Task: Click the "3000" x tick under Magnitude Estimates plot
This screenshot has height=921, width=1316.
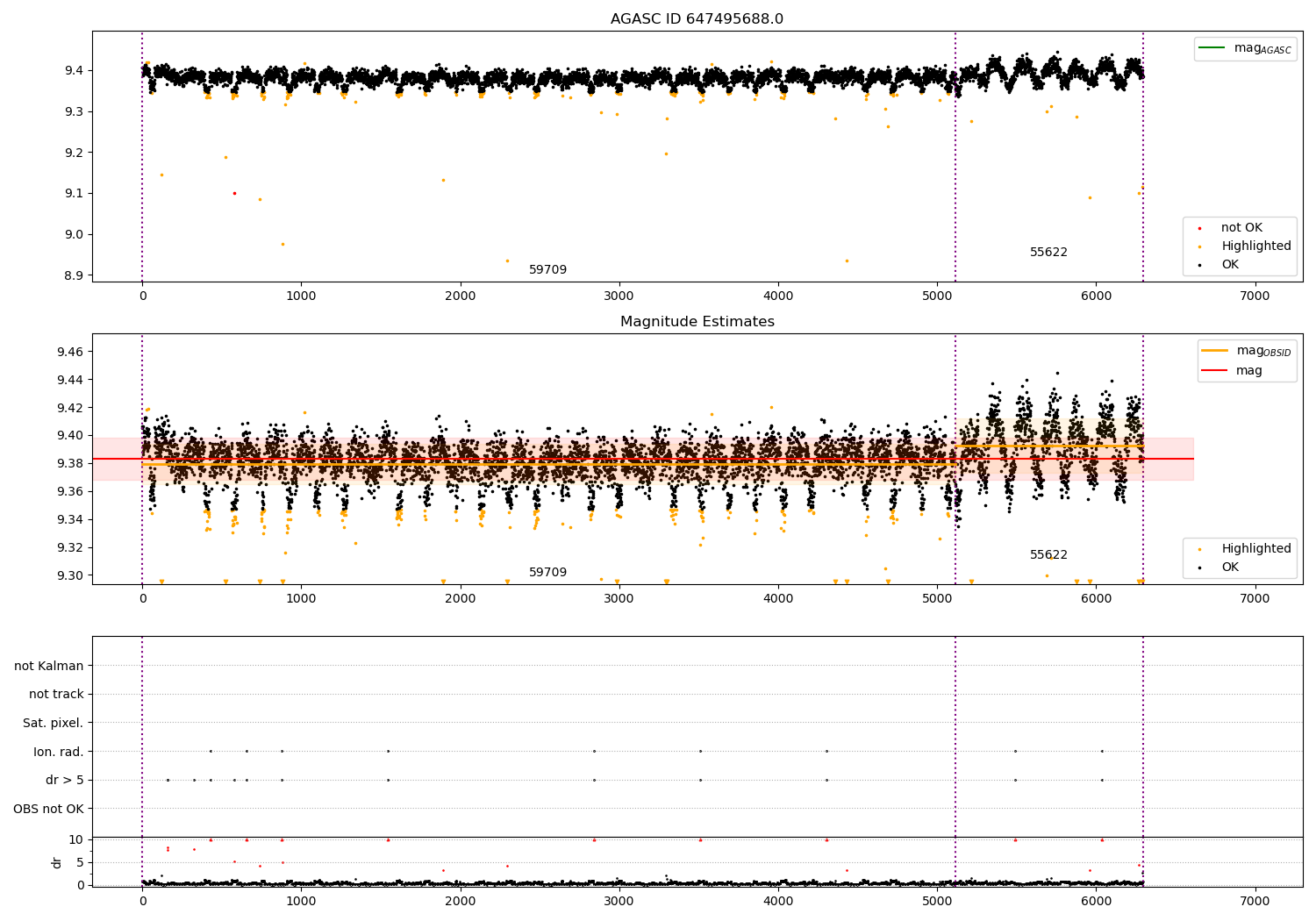Action: pos(619,599)
